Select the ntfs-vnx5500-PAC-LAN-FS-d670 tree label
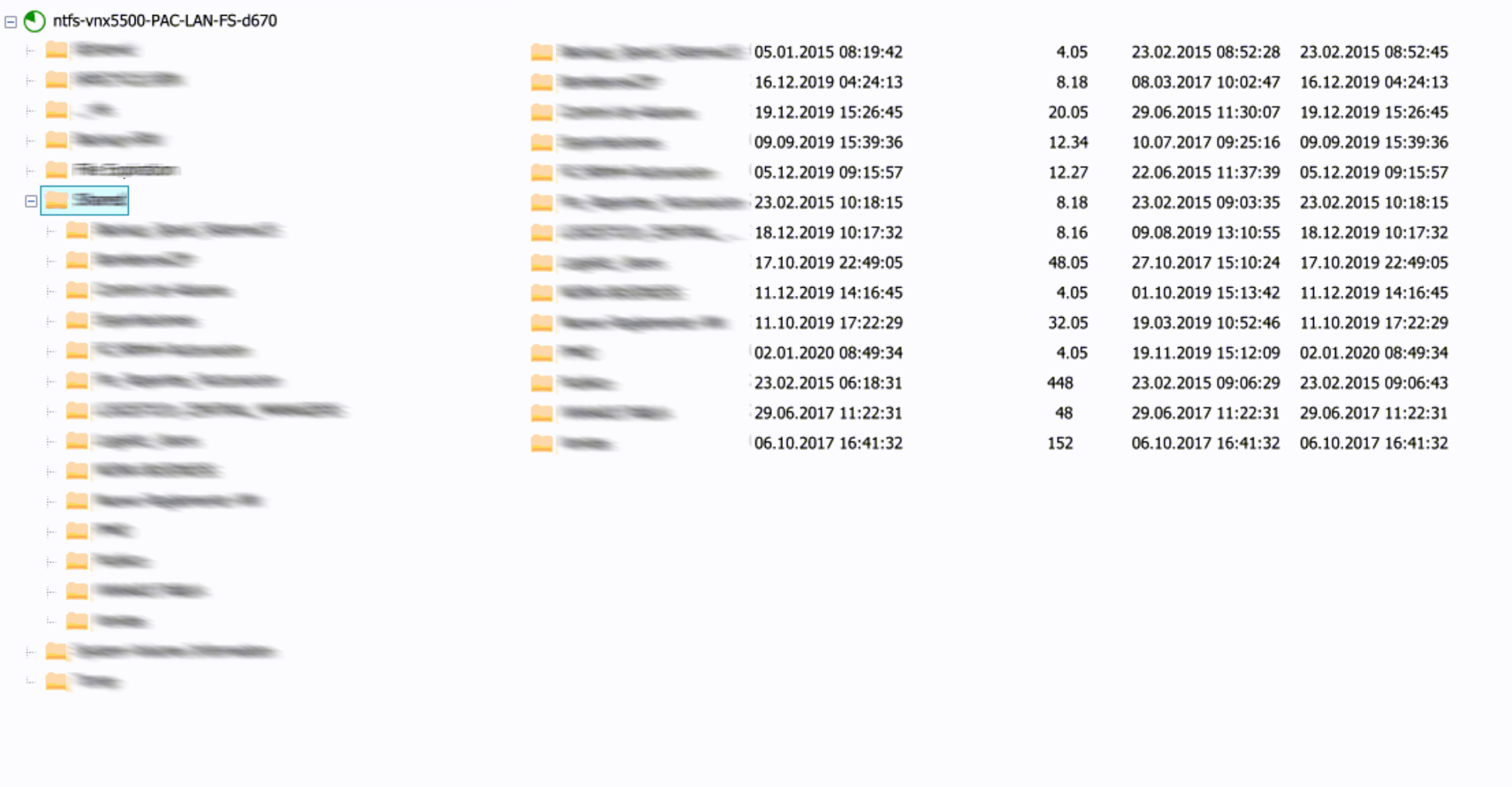Screen dimensions: 1512x787 [165, 21]
